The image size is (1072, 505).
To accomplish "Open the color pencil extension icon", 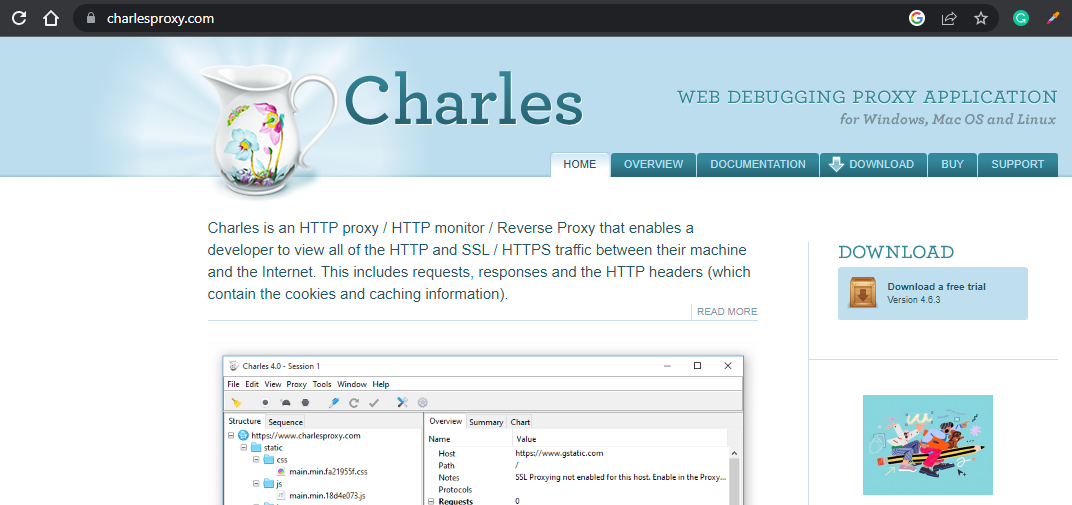I will pos(1053,18).
